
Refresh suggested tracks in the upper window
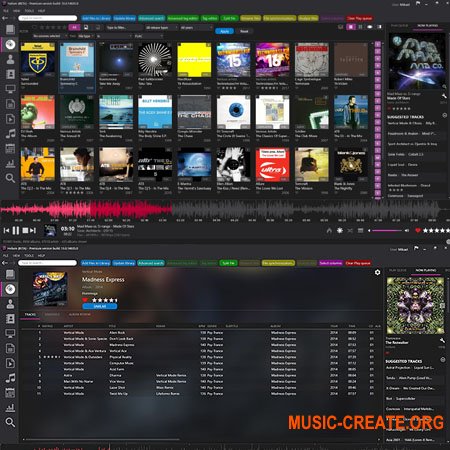coord(444,115)
